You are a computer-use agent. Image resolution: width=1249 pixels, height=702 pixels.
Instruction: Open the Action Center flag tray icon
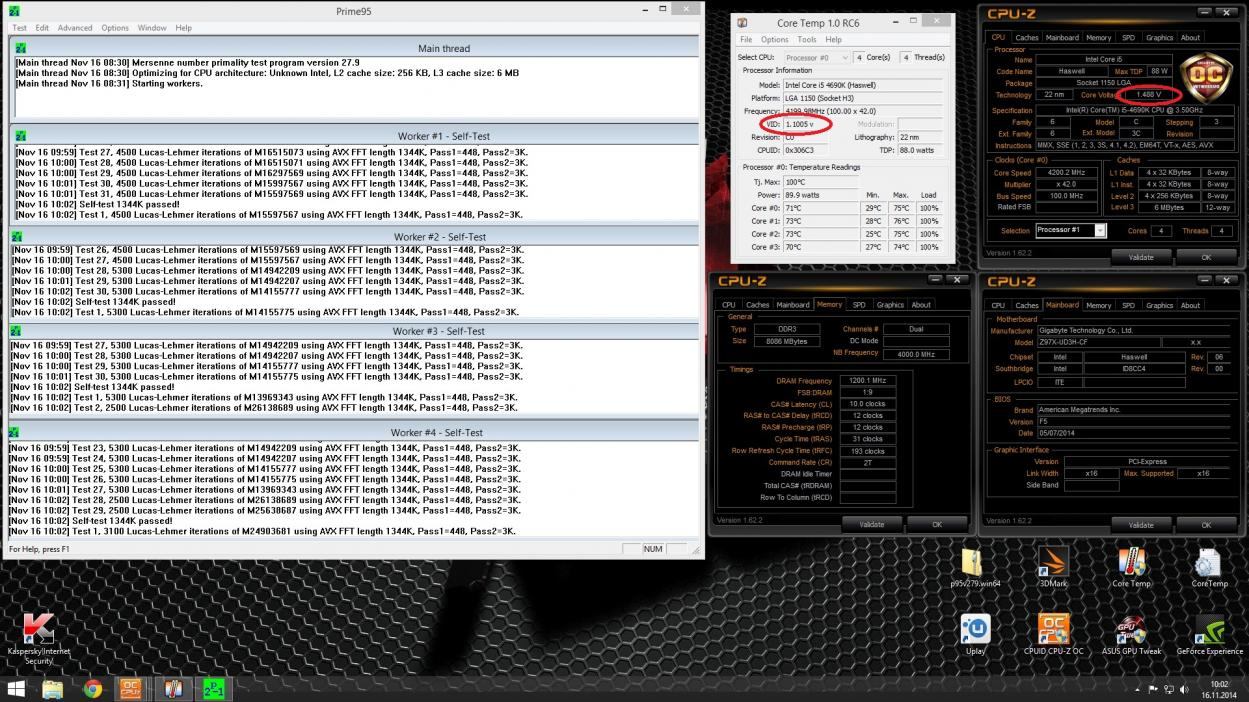point(1153,690)
